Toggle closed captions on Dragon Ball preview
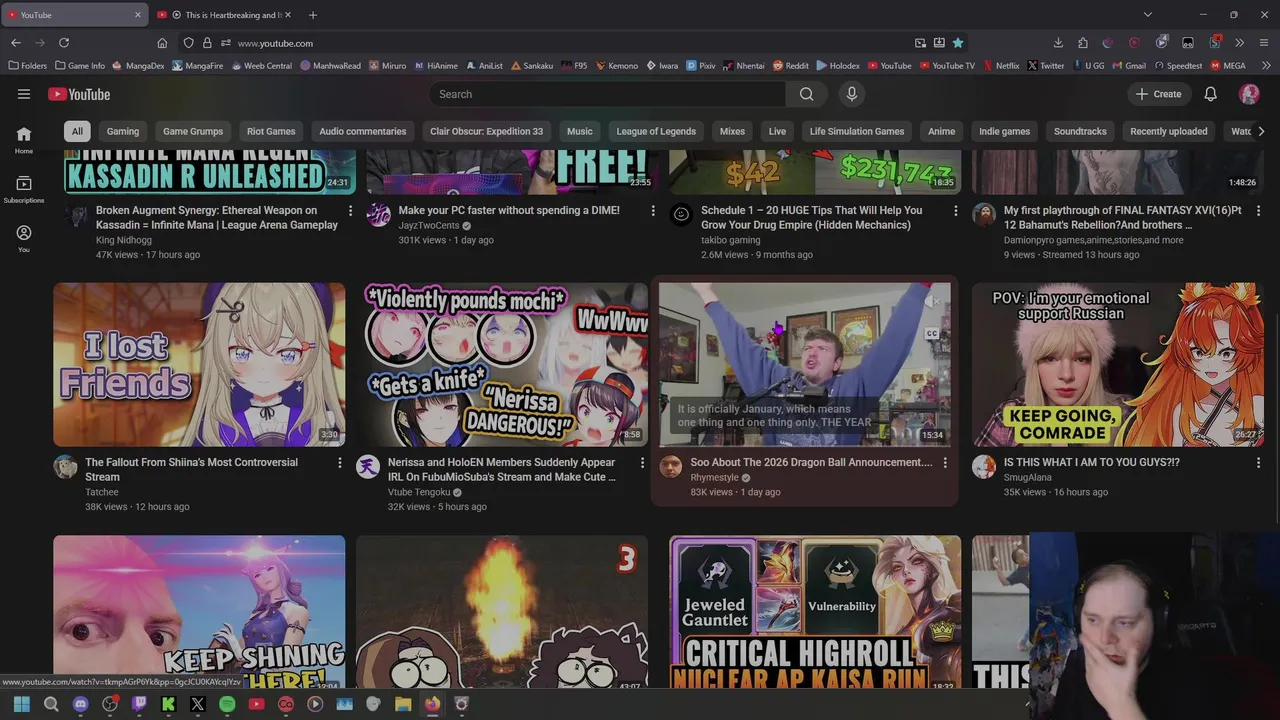 pyautogui.click(x=932, y=333)
